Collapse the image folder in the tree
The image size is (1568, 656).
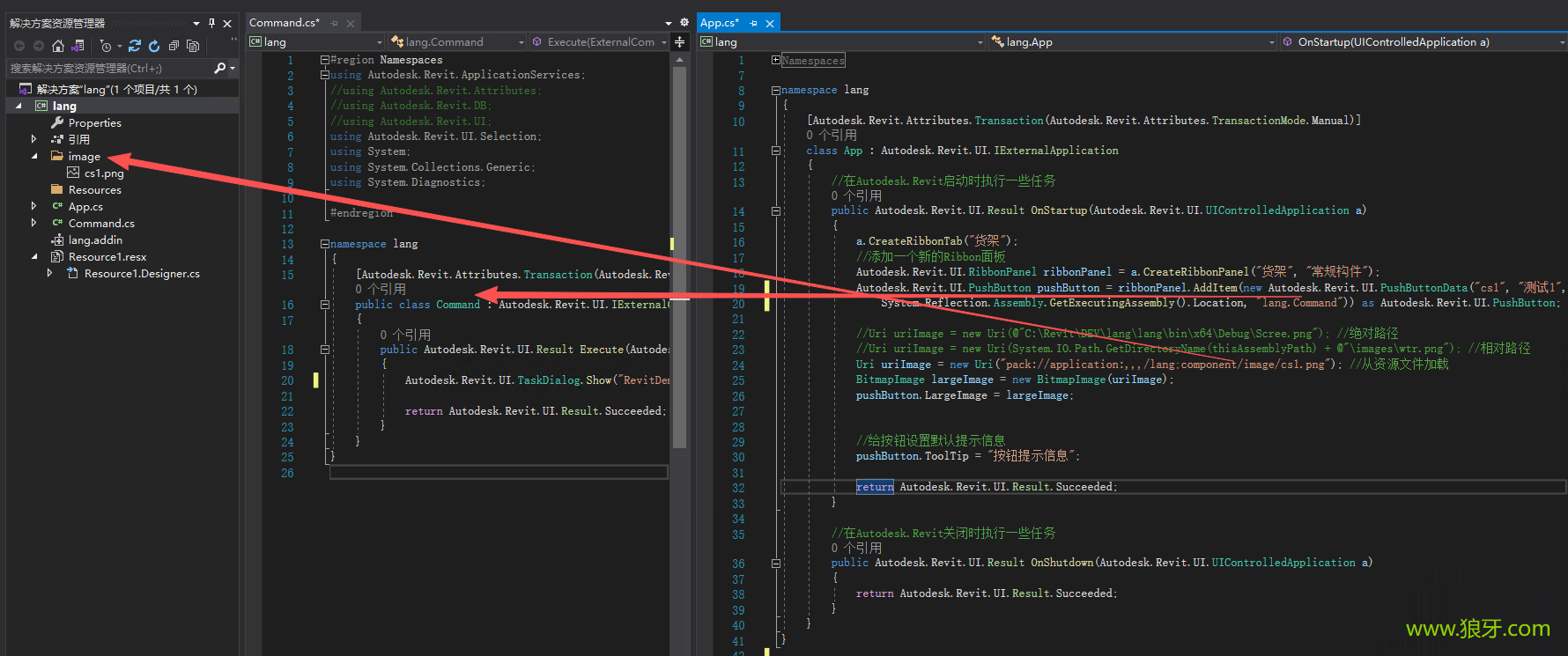click(x=34, y=156)
